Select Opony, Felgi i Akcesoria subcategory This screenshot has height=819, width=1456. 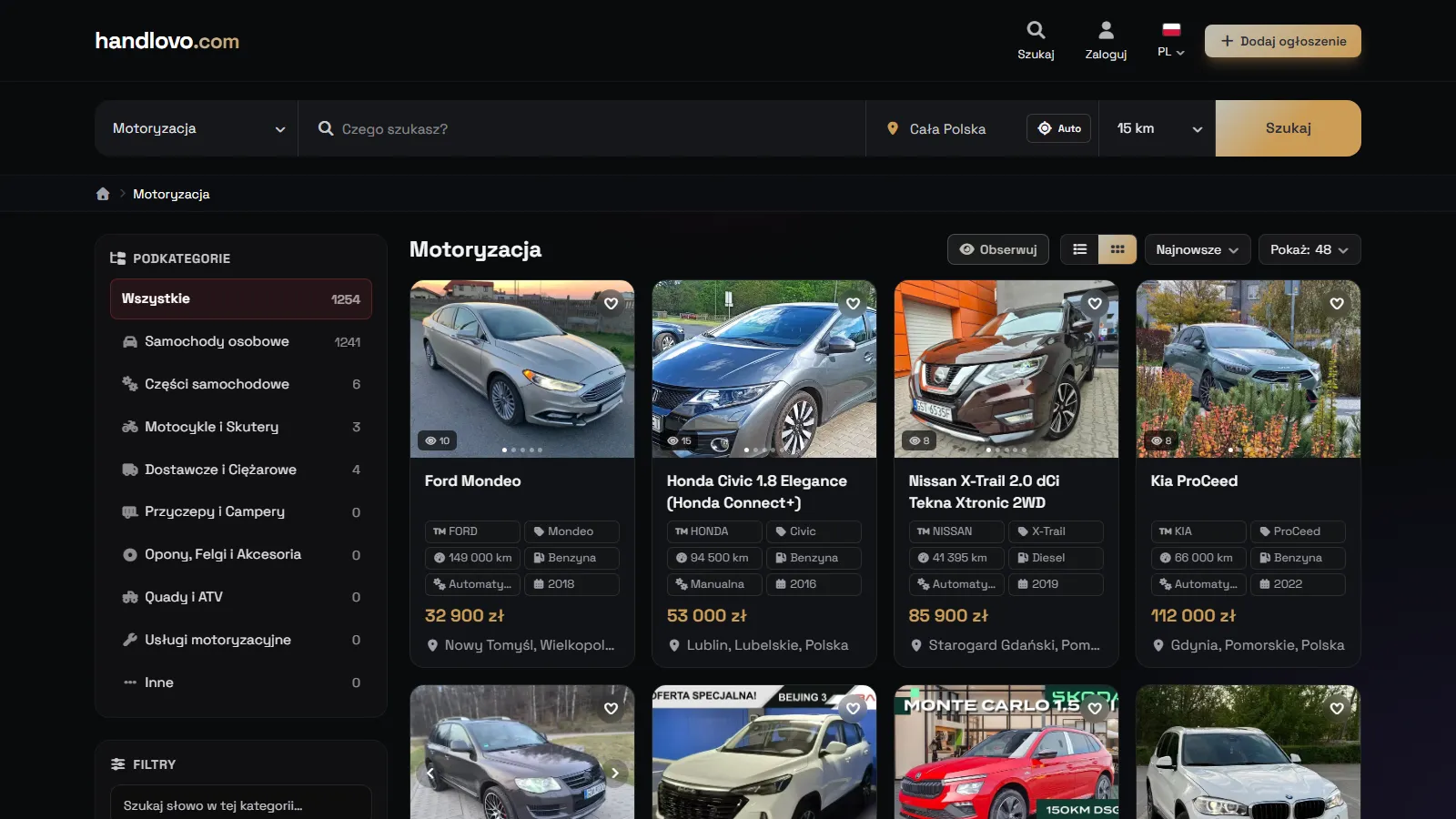point(241,554)
